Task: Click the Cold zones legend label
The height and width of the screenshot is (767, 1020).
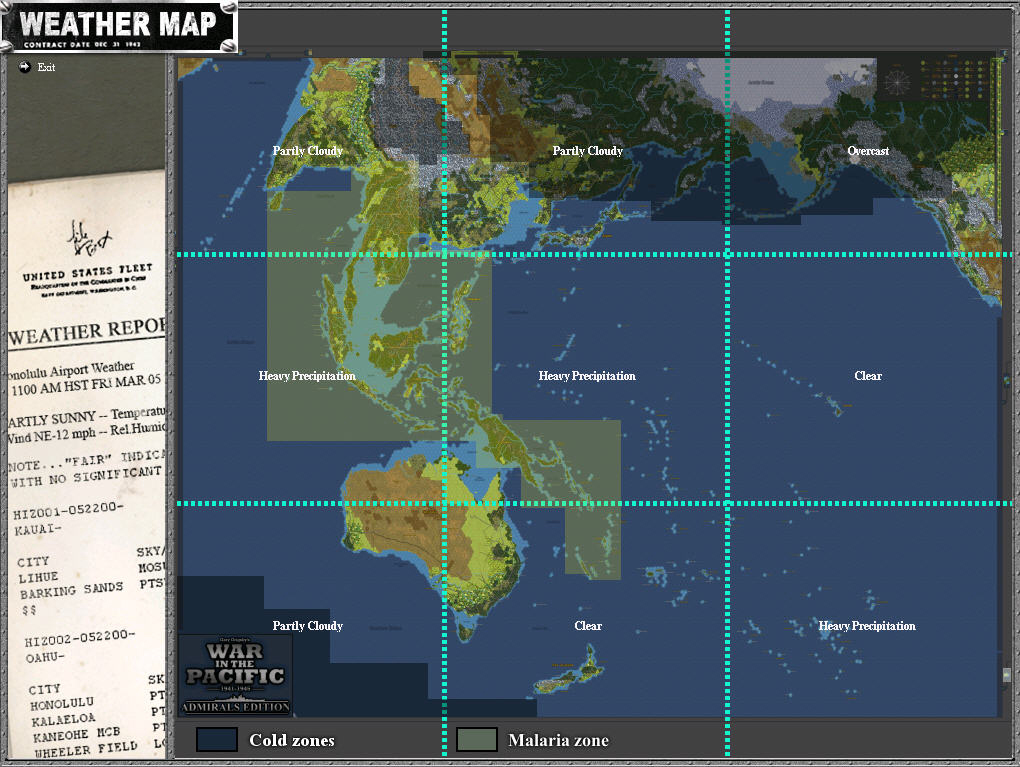Action: click(292, 740)
